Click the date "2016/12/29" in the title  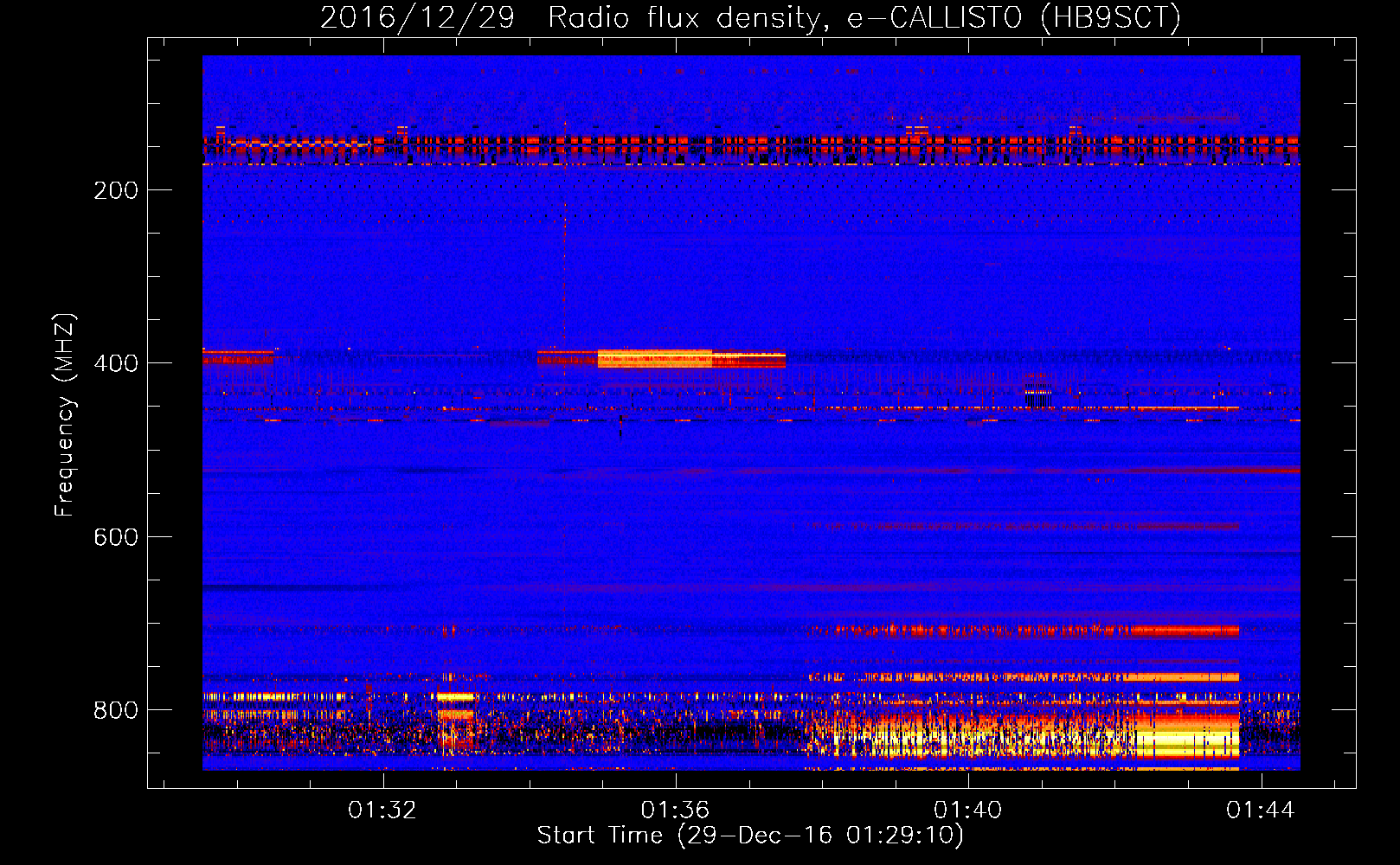[x=417, y=17]
